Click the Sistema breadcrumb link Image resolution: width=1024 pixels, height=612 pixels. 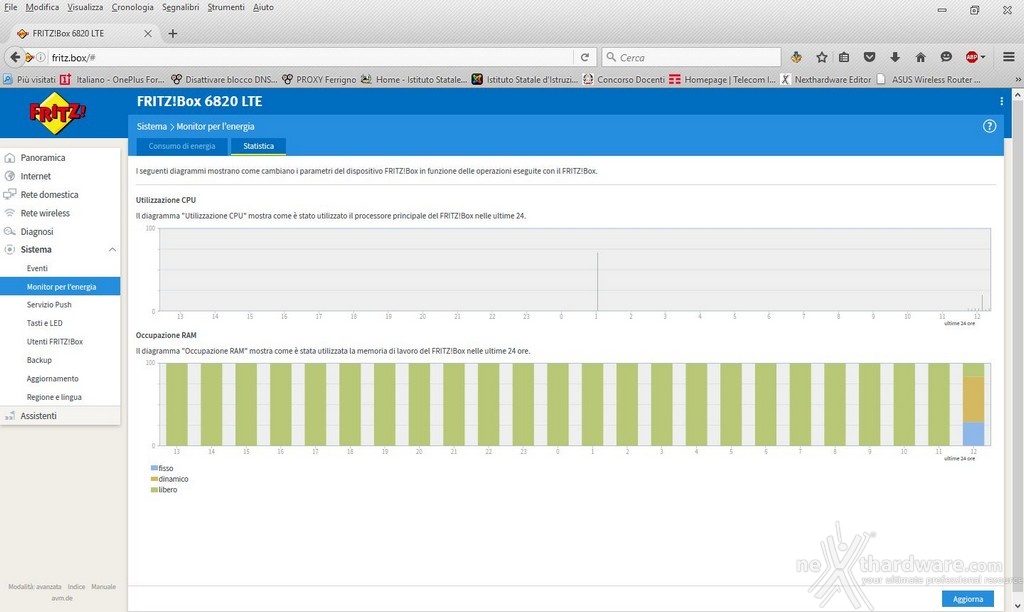(x=152, y=126)
